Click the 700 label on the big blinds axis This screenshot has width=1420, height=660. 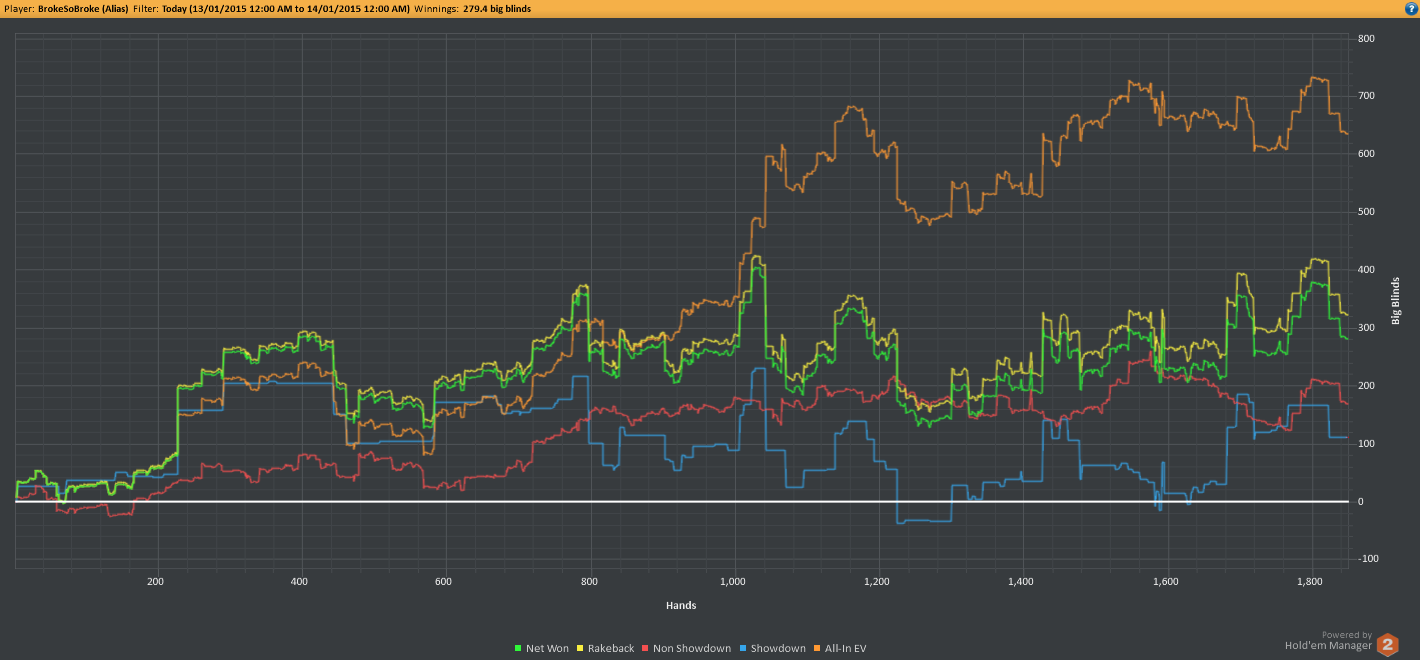1366,97
